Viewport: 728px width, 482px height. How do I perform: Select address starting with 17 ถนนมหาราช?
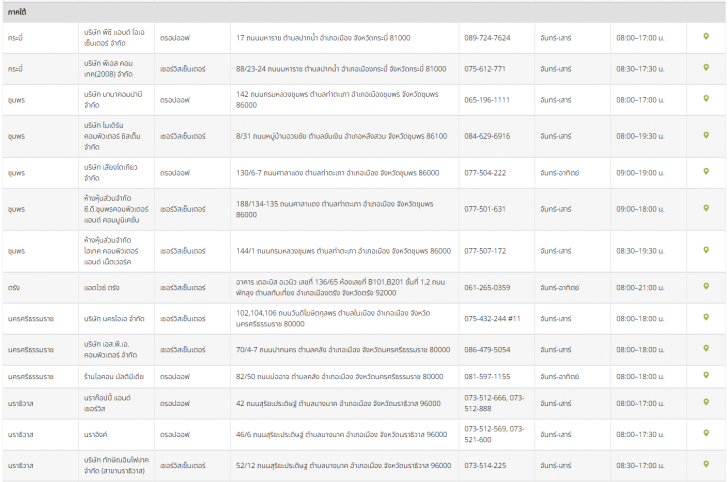[x=323, y=38]
